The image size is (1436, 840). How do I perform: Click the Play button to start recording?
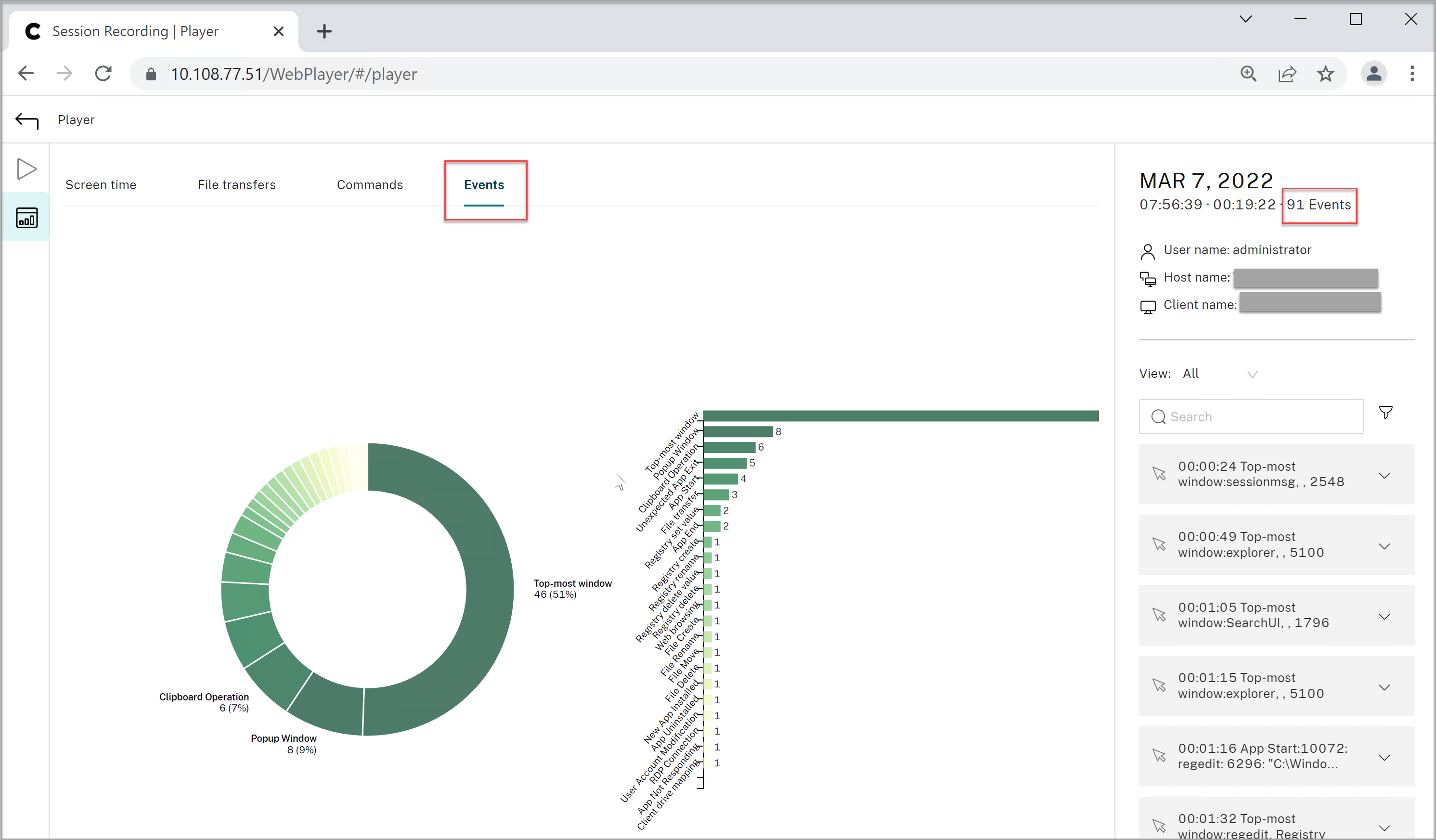tap(27, 168)
